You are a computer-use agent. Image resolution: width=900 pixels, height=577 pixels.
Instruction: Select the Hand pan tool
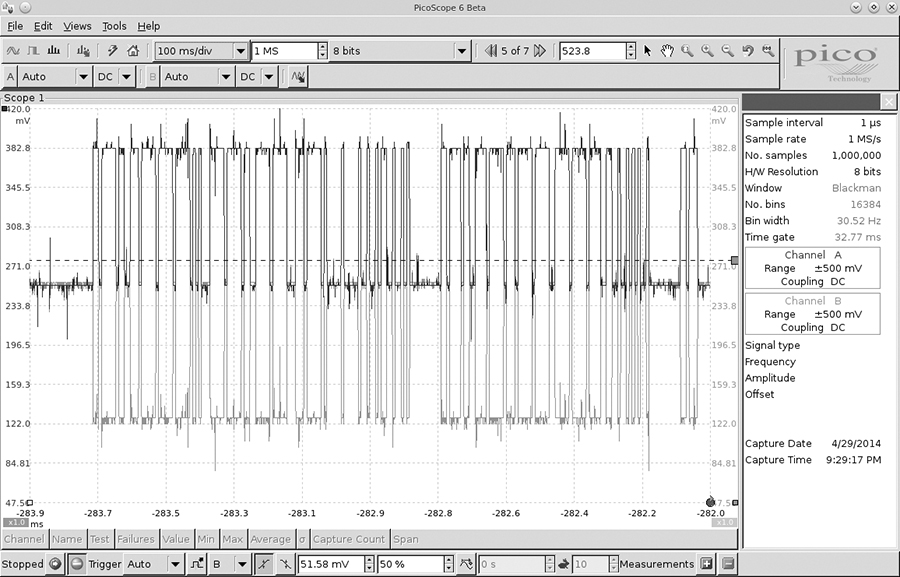click(x=667, y=51)
